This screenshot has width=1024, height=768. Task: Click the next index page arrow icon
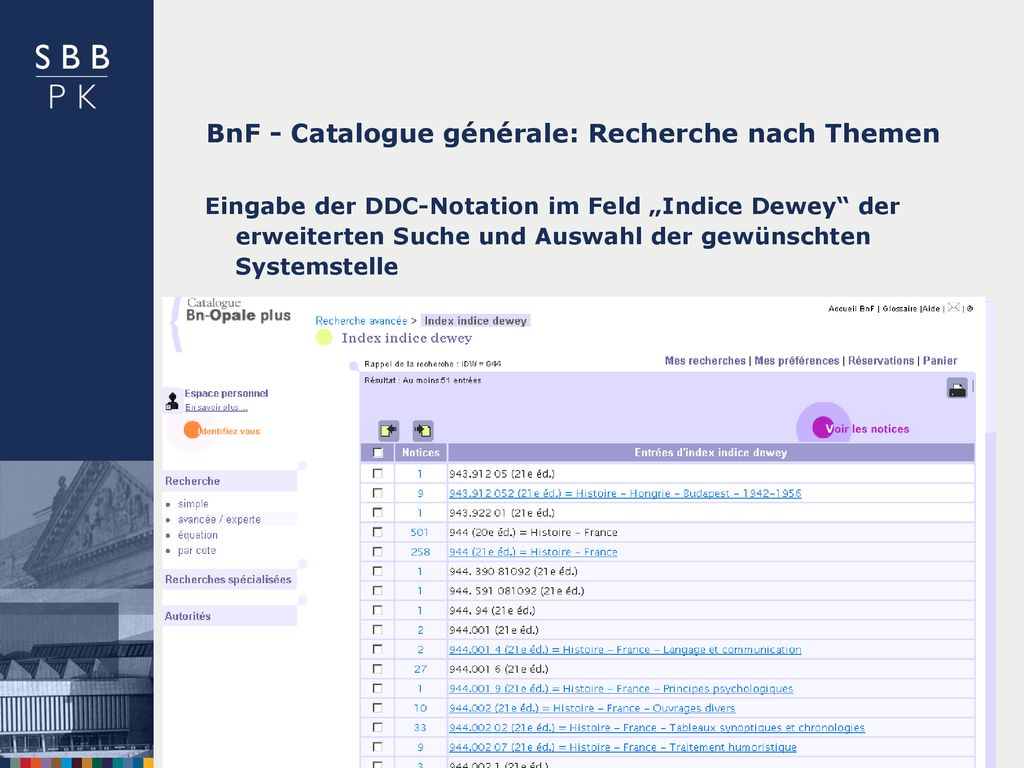click(423, 430)
